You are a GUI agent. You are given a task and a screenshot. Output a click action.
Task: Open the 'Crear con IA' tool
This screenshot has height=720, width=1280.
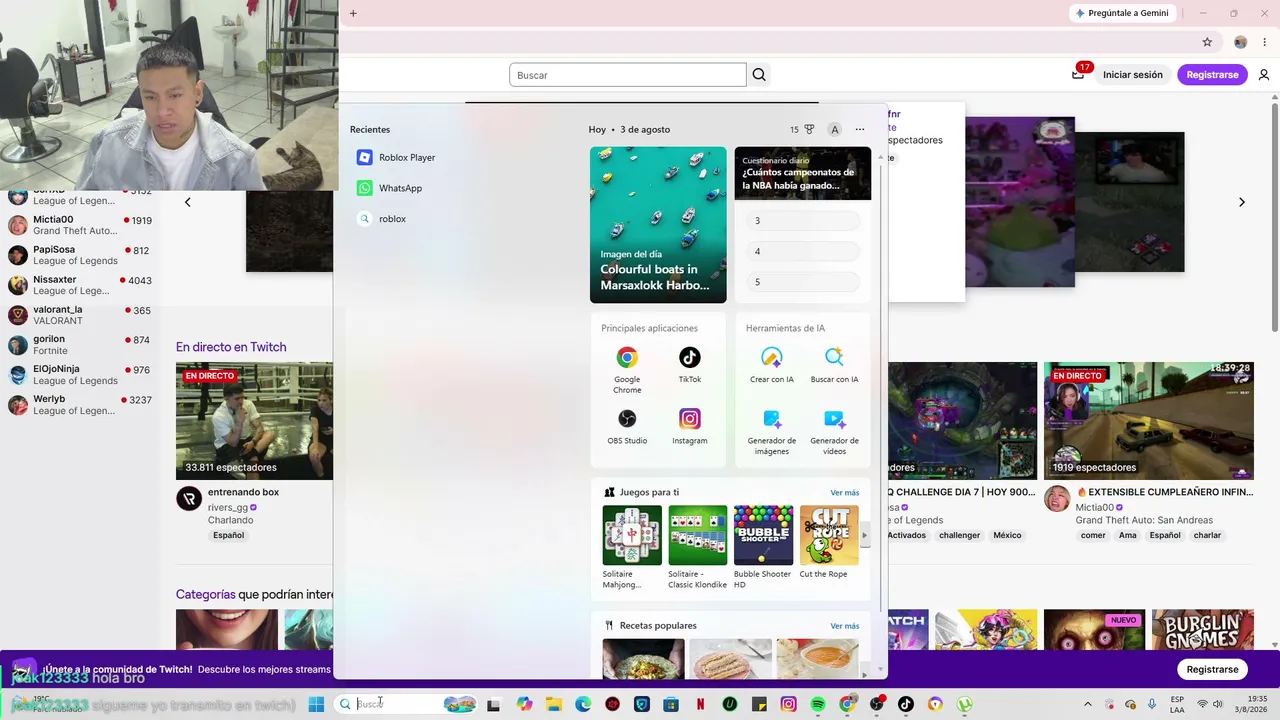tap(772, 365)
